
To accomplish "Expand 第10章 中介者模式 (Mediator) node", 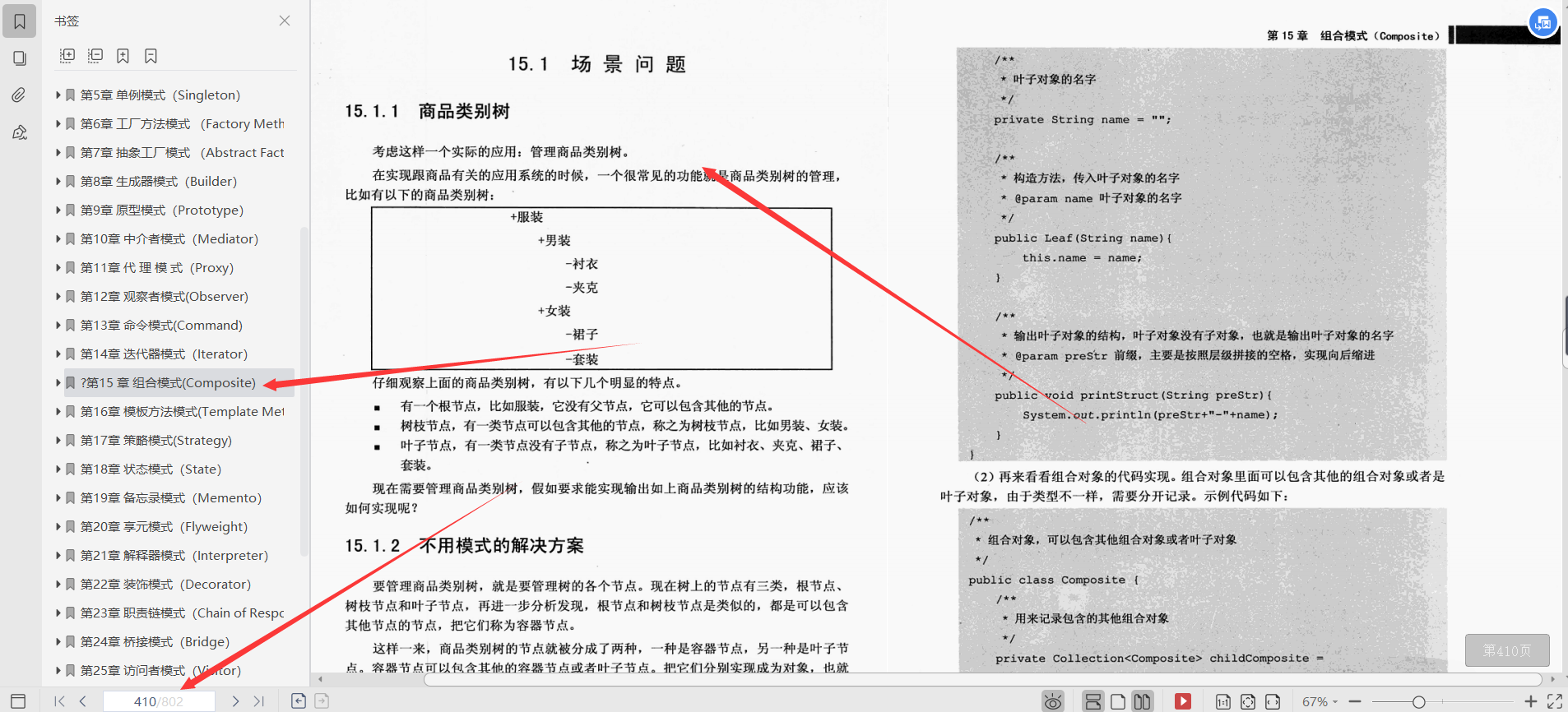I will click(58, 238).
